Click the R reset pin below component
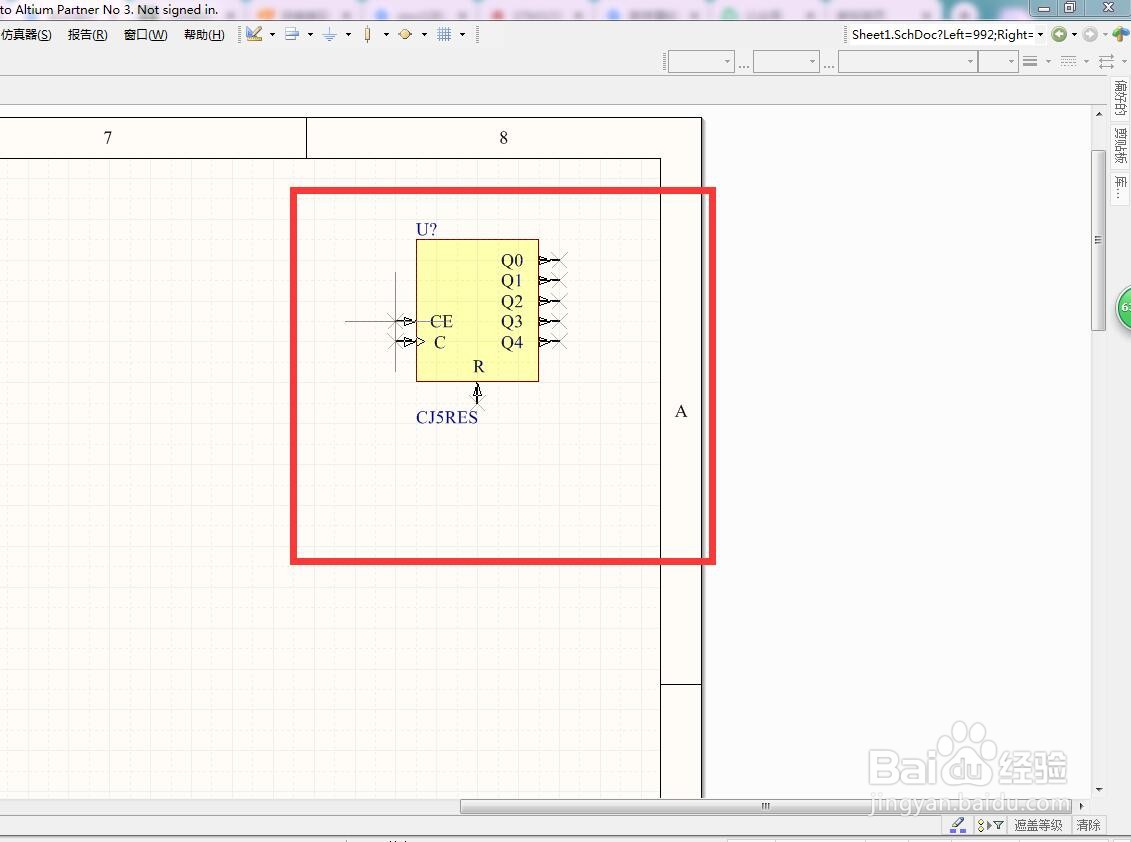The height and width of the screenshot is (842, 1131). point(477,394)
